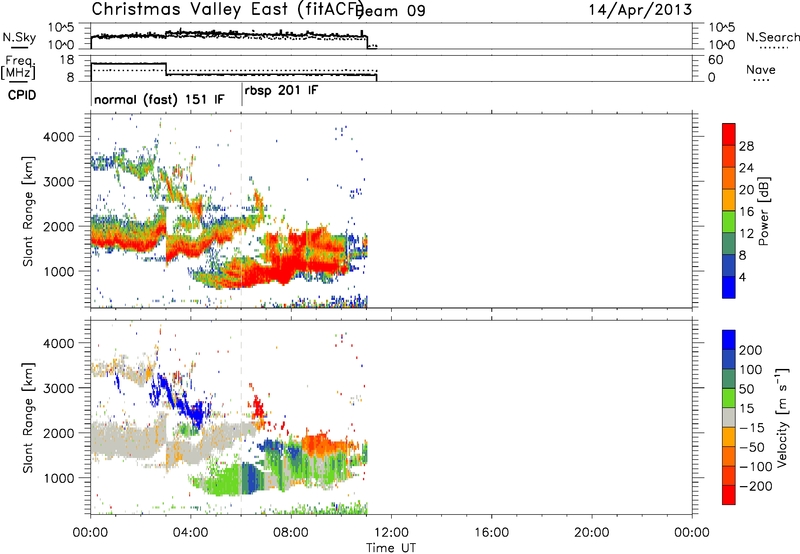The image size is (800, 554).
Task: Click the 20:00 time tick label
Action: point(591,533)
